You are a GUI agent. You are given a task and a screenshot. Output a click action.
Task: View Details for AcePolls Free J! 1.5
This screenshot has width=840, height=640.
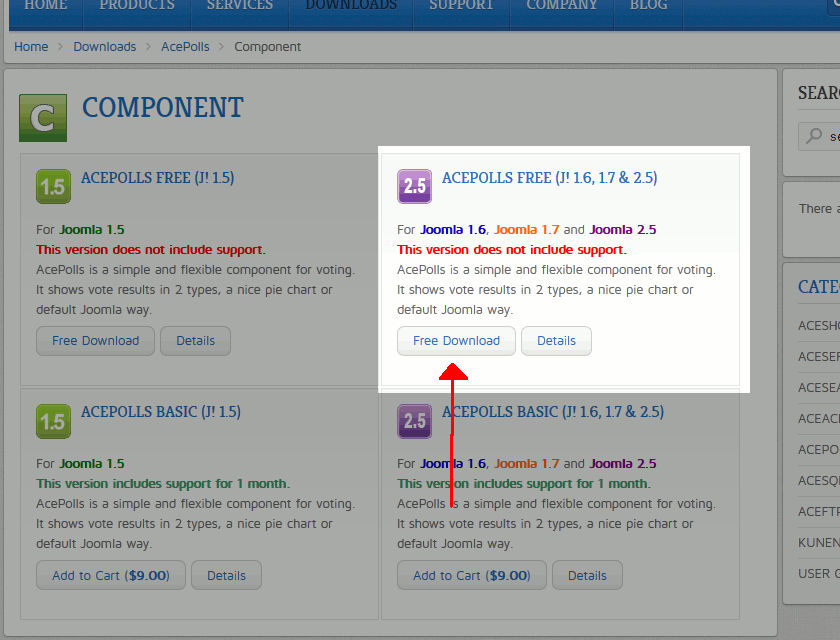(196, 341)
